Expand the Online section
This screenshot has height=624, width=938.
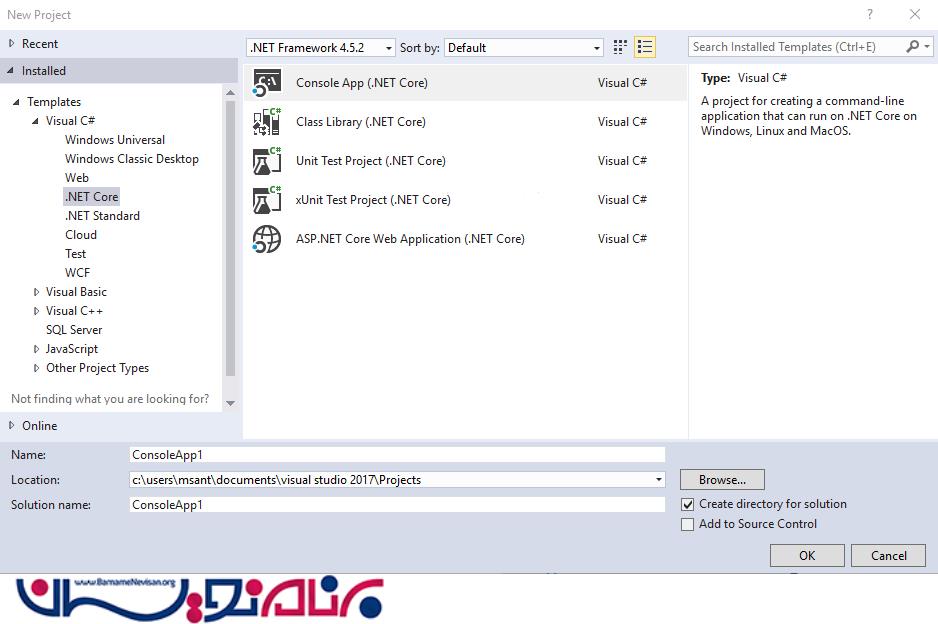pyautogui.click(x=12, y=426)
